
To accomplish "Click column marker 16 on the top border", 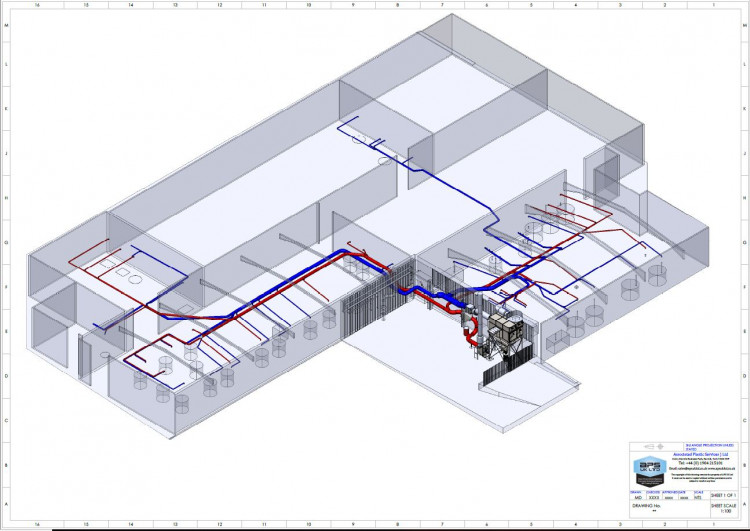I will [39, 5].
